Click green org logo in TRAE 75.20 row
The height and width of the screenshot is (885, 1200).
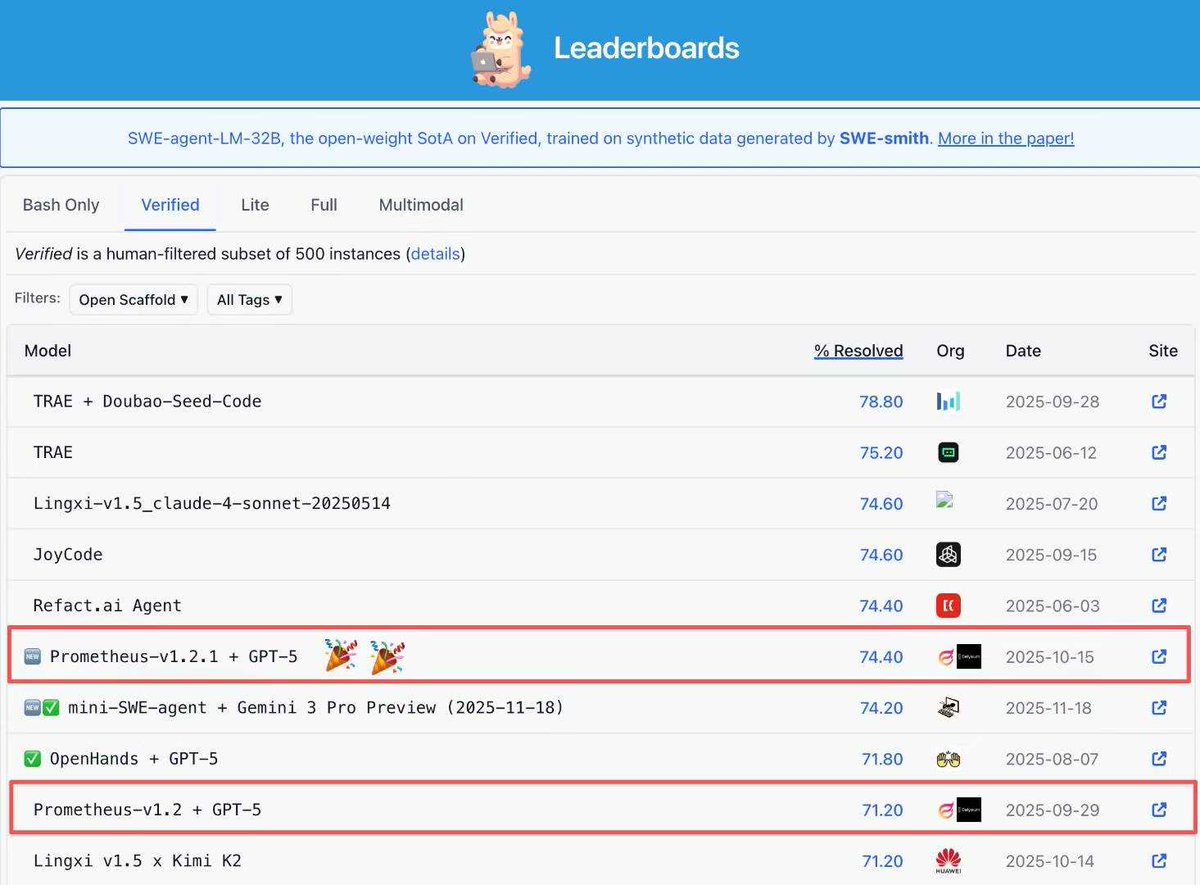point(948,452)
